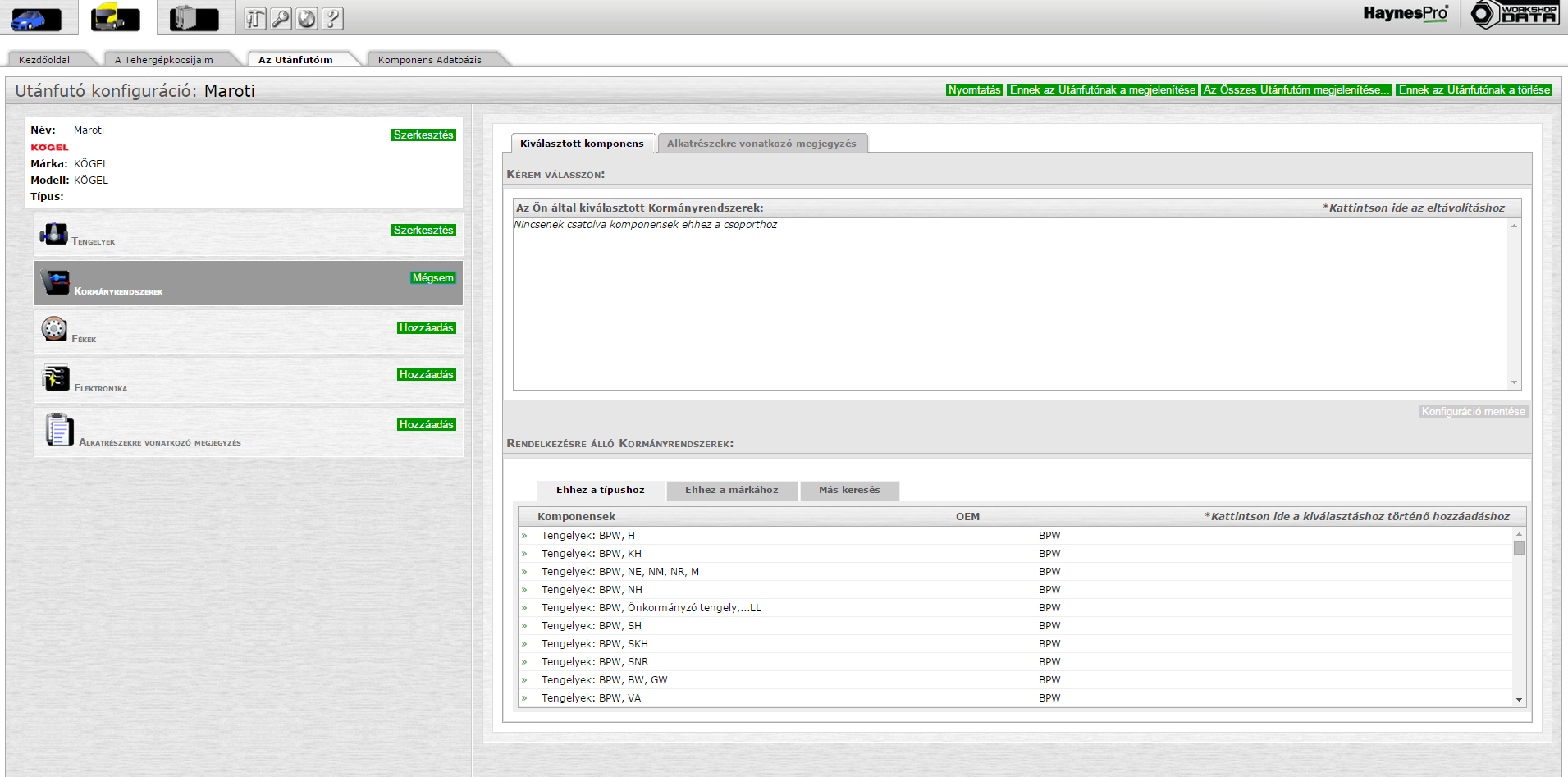Image resolution: width=1568 pixels, height=777 pixels.
Task: Open help with the question mark icon
Action: 332,19
